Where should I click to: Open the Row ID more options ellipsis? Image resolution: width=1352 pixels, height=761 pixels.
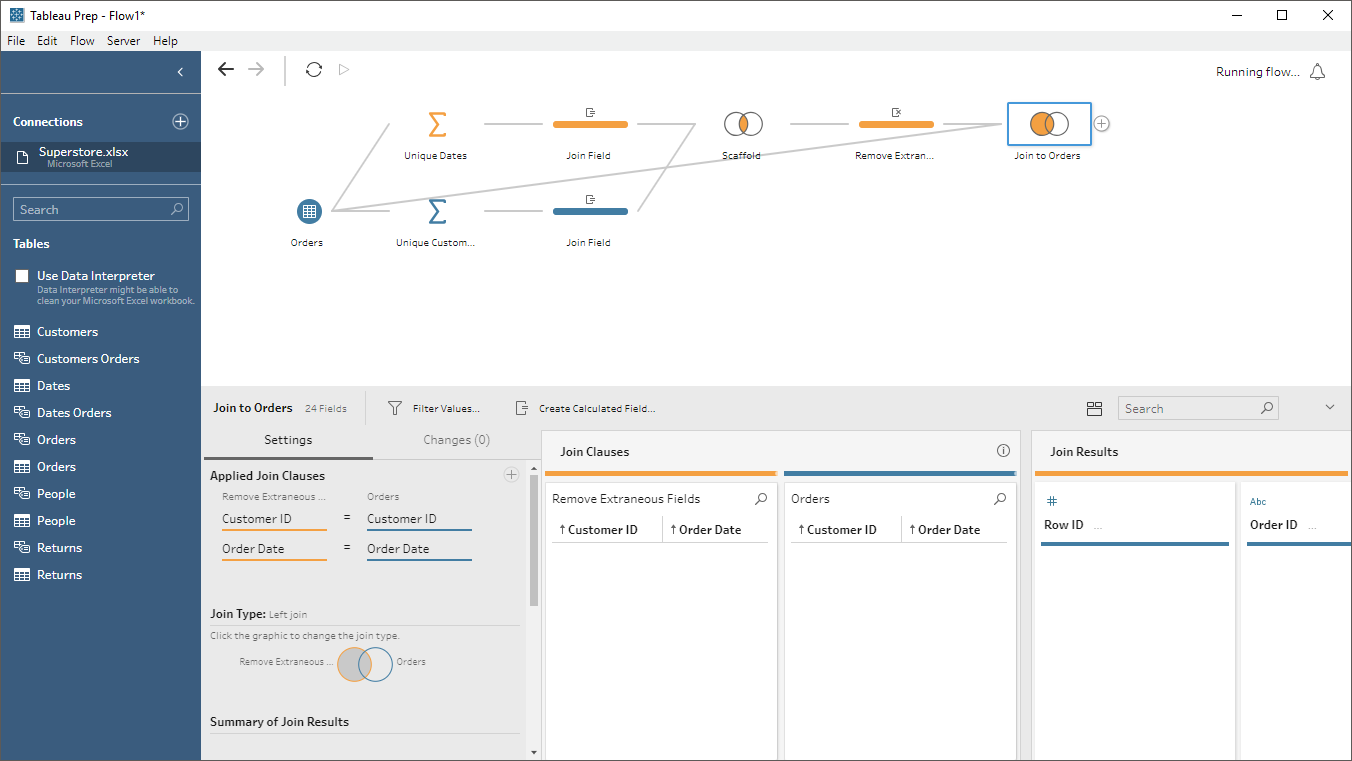pyautogui.click(x=1098, y=526)
